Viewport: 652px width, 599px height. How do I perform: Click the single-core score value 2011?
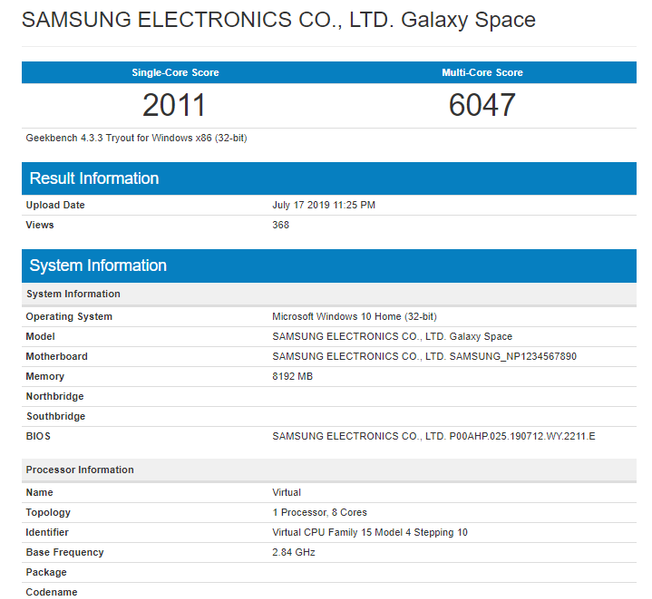click(x=175, y=105)
